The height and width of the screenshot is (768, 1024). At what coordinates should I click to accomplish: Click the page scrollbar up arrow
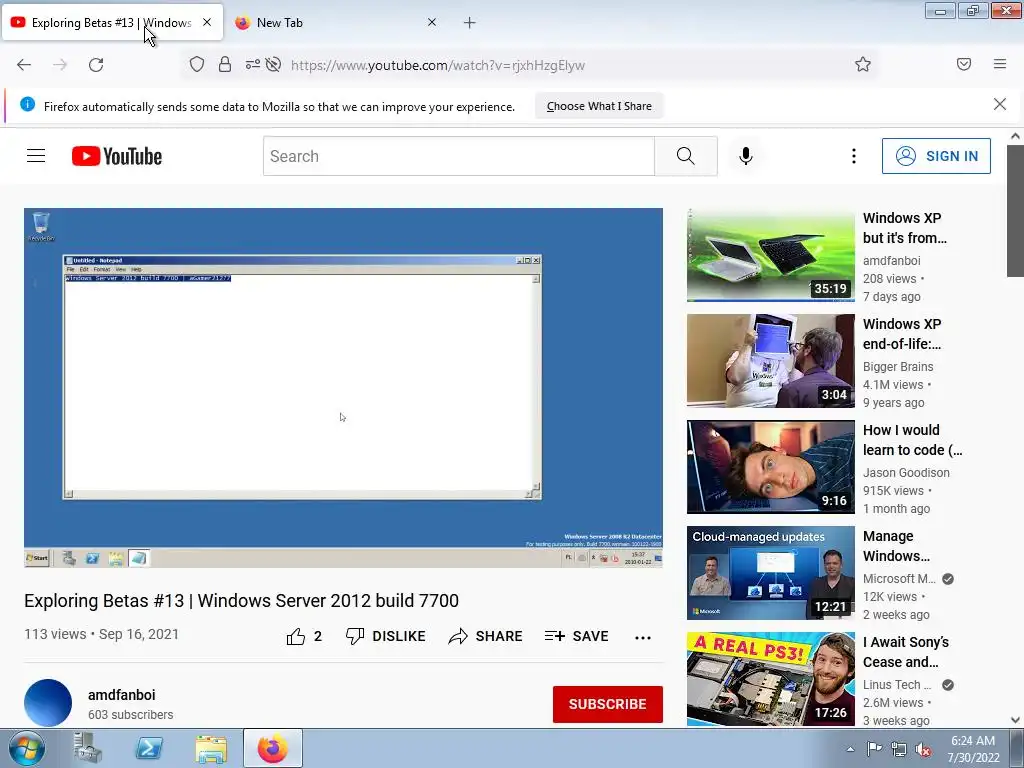coord(1015,136)
